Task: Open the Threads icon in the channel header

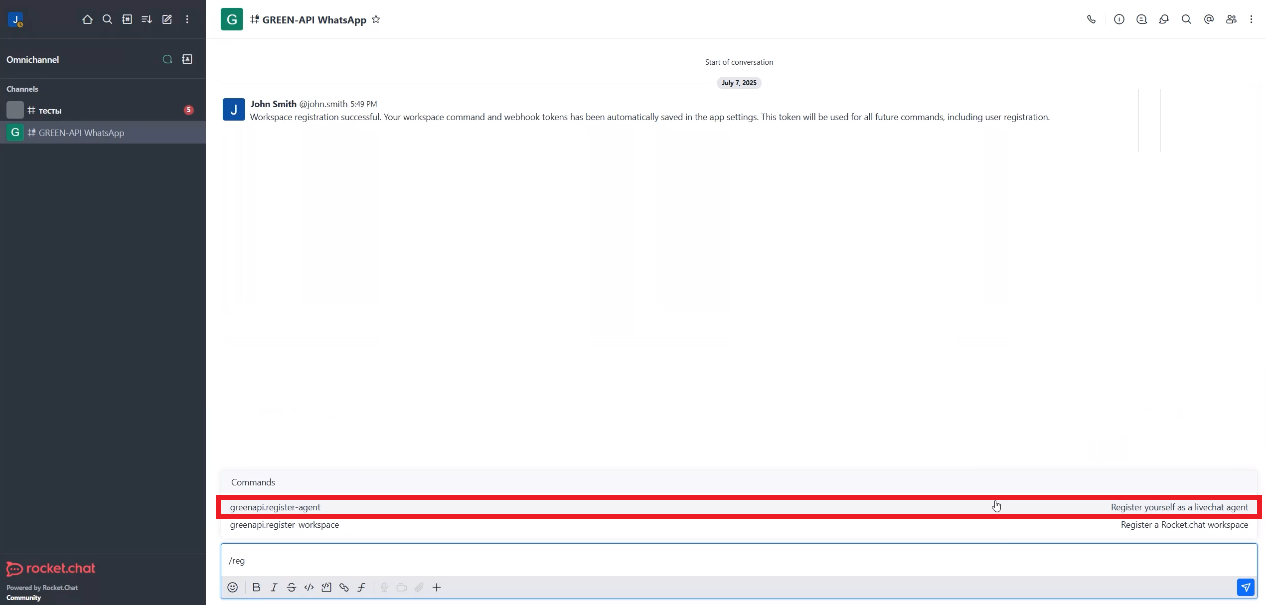Action: coord(1163,19)
